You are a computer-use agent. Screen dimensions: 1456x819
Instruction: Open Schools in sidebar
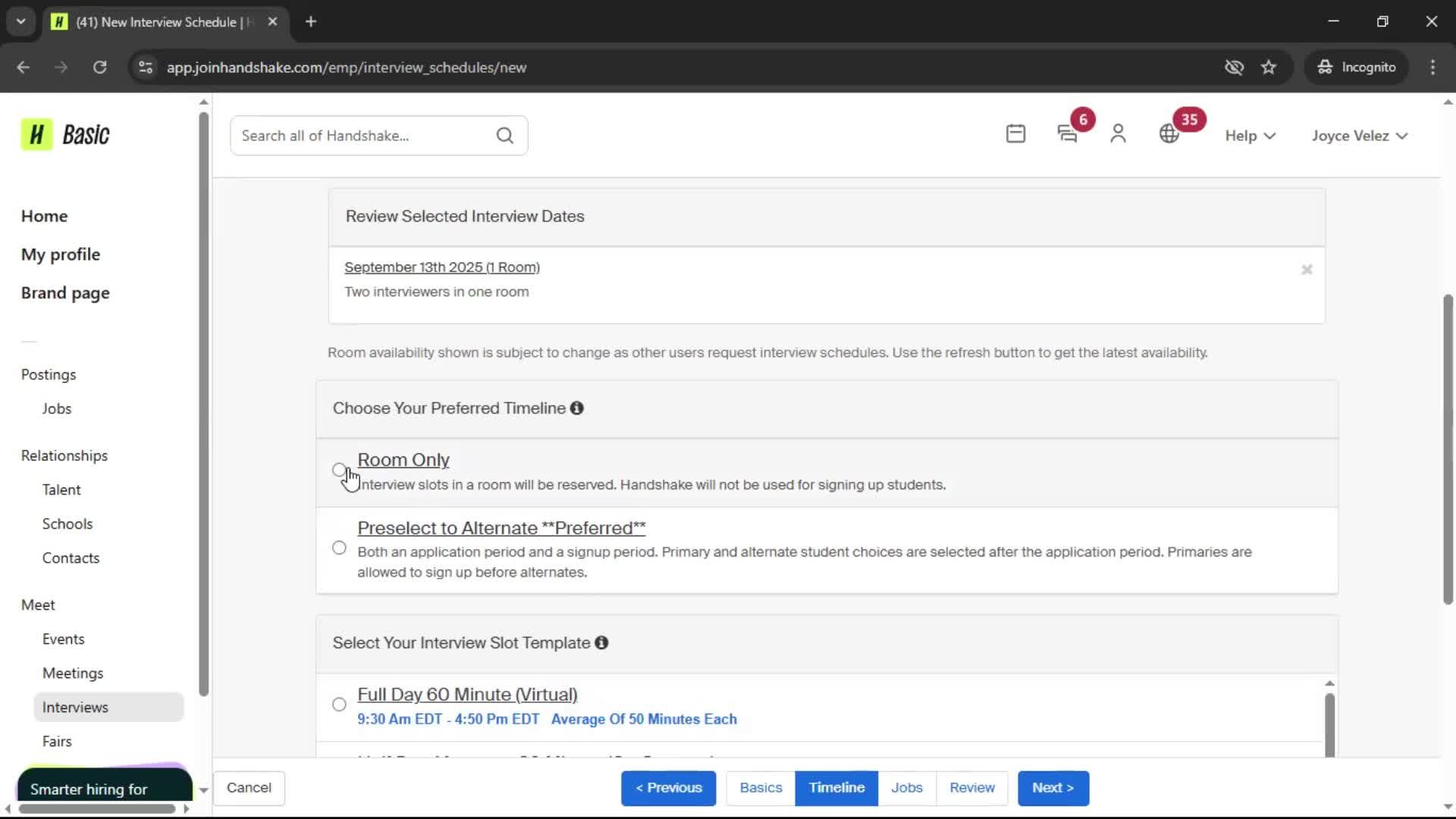pyautogui.click(x=67, y=524)
